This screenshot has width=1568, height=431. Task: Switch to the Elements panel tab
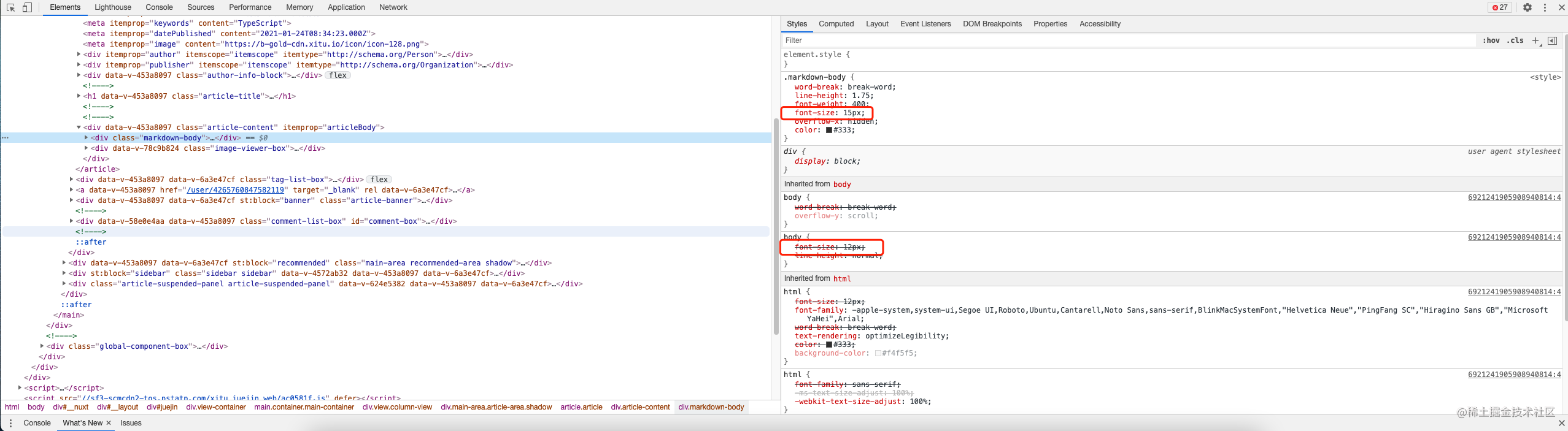pos(65,7)
